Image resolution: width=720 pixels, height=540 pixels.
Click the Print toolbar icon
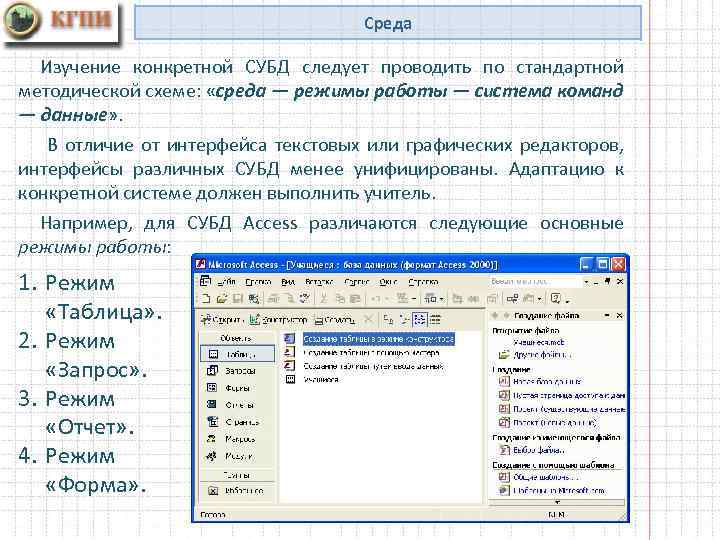coord(274,298)
